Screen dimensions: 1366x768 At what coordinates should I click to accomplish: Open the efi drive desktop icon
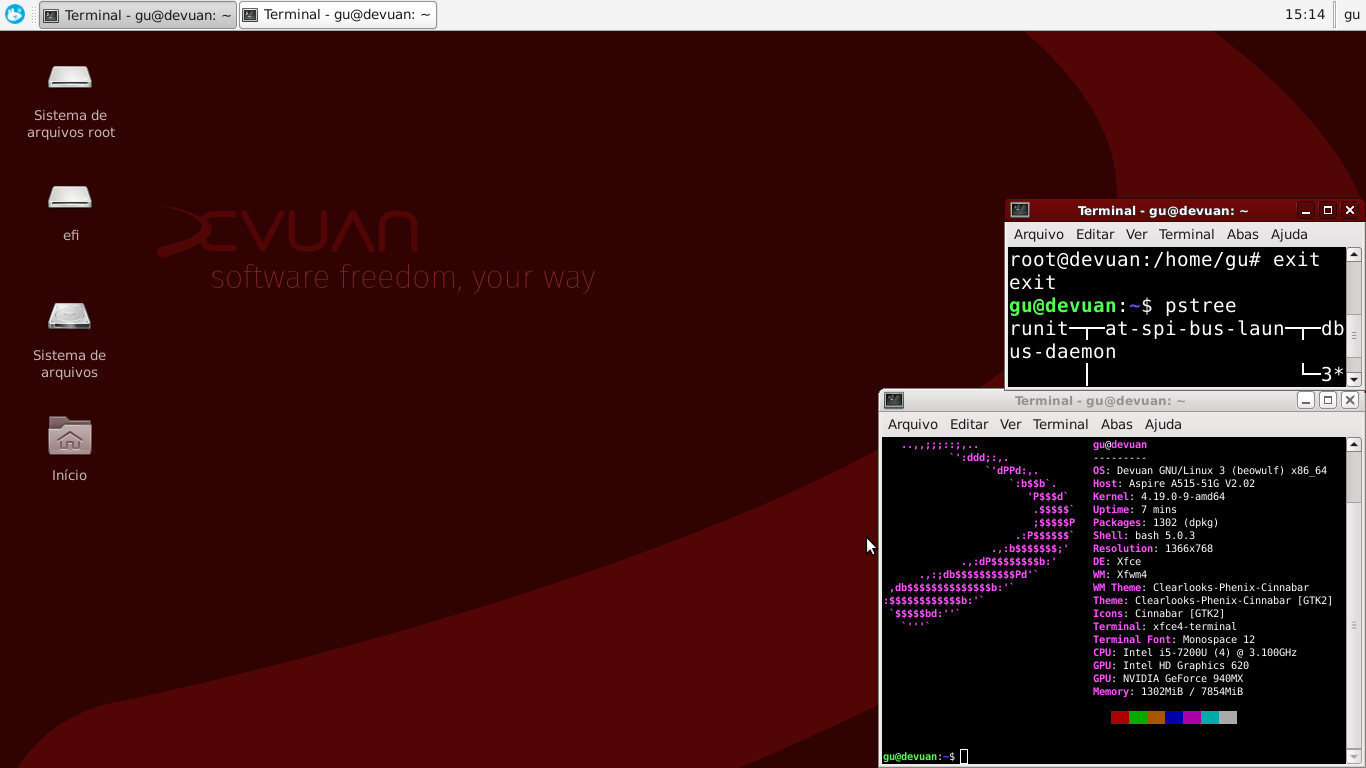[70, 198]
